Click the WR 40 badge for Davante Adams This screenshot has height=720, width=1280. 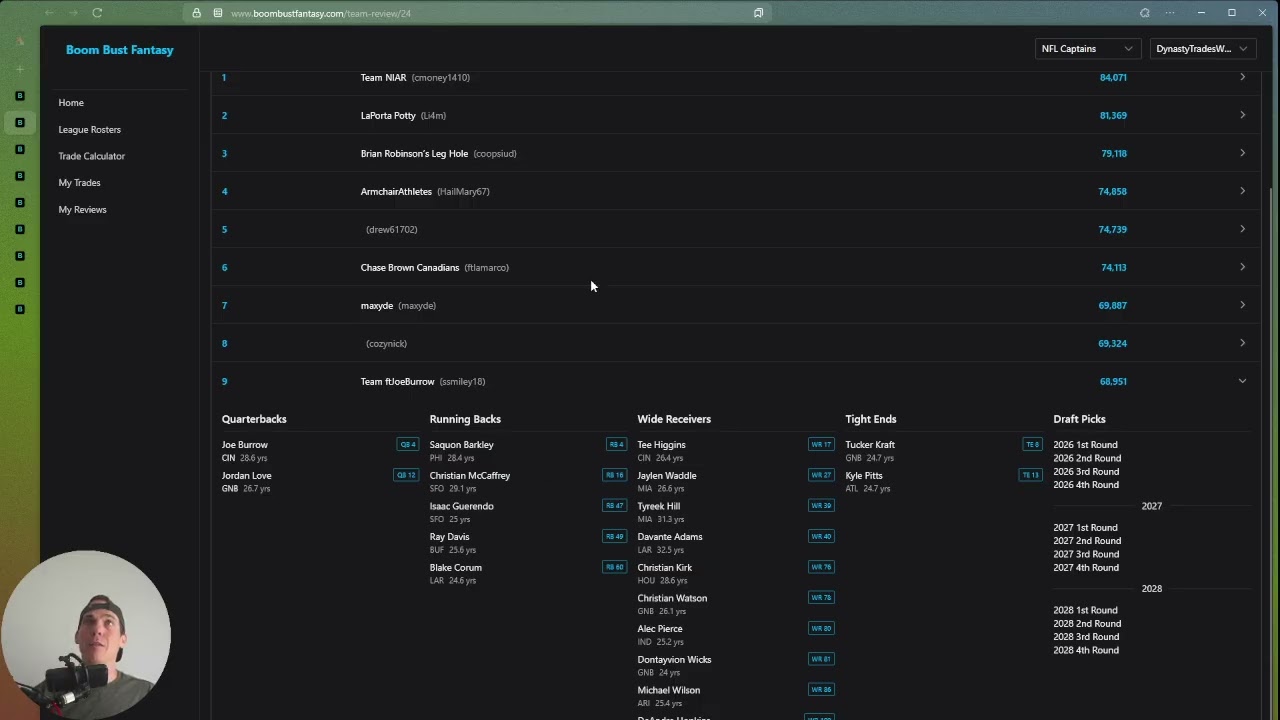(x=821, y=536)
